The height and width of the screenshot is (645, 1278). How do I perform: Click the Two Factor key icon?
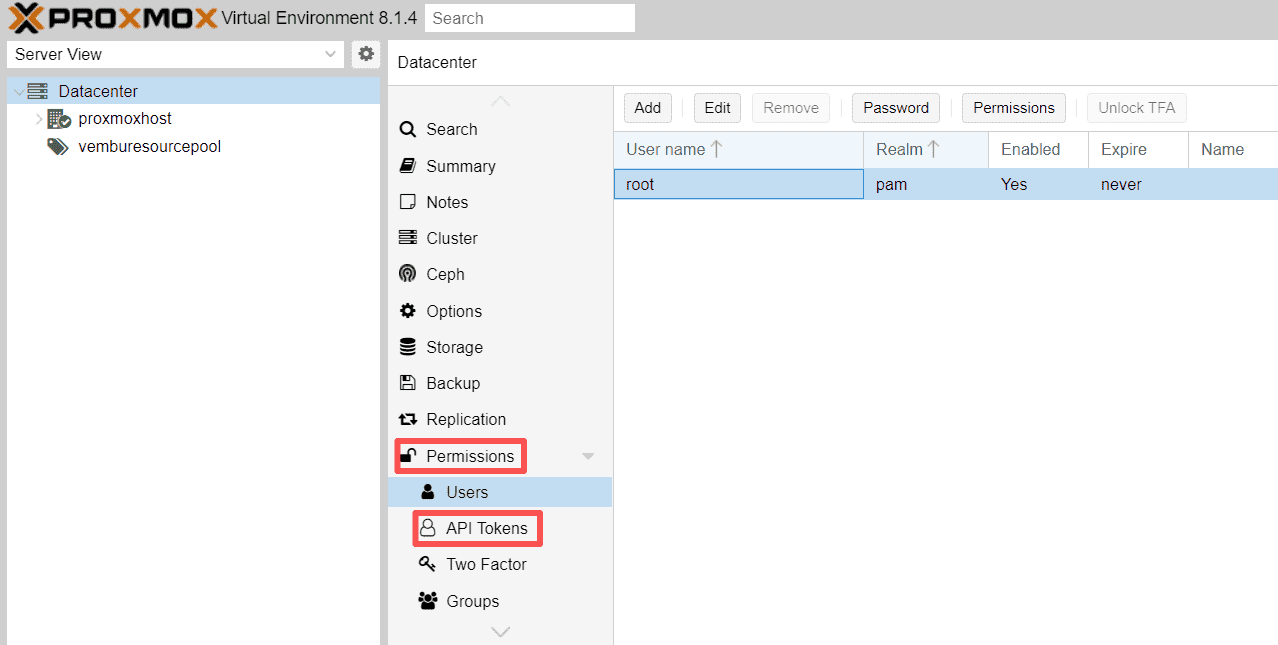[428, 564]
